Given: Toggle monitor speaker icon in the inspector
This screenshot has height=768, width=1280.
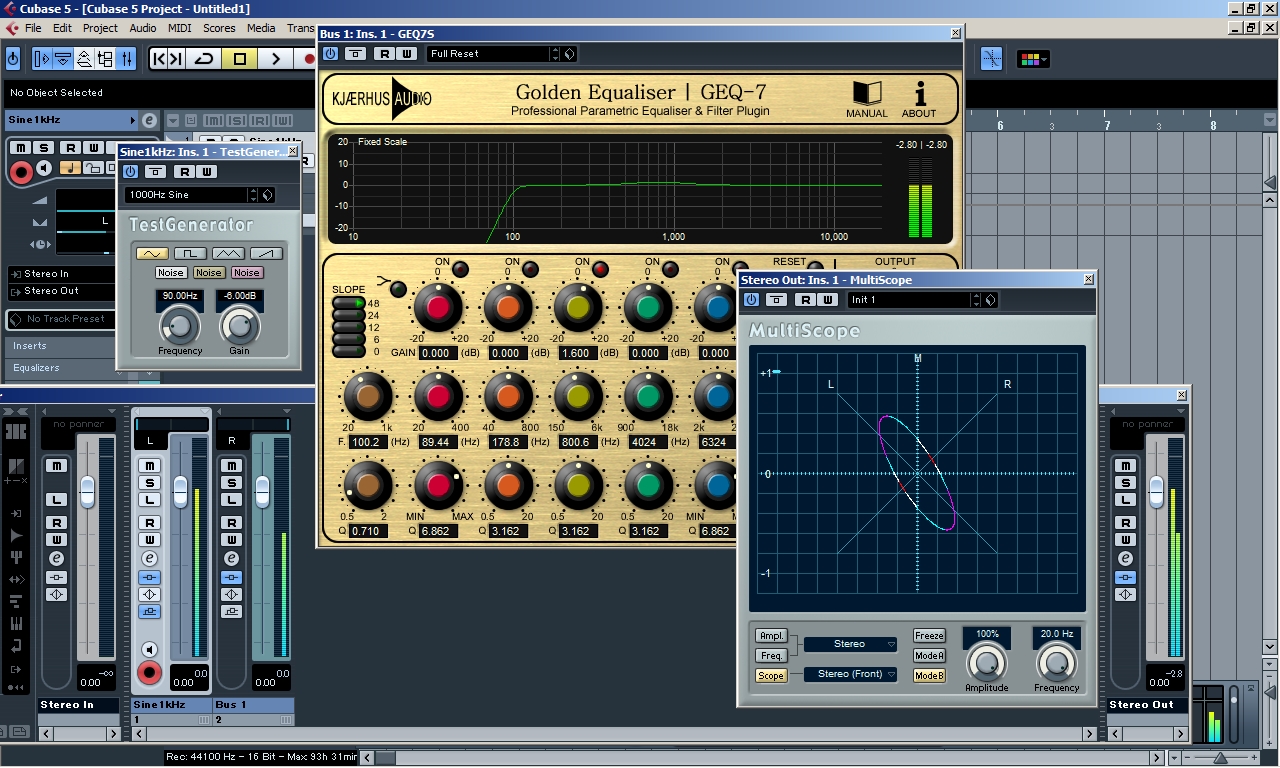Looking at the screenshot, I should point(44,167).
